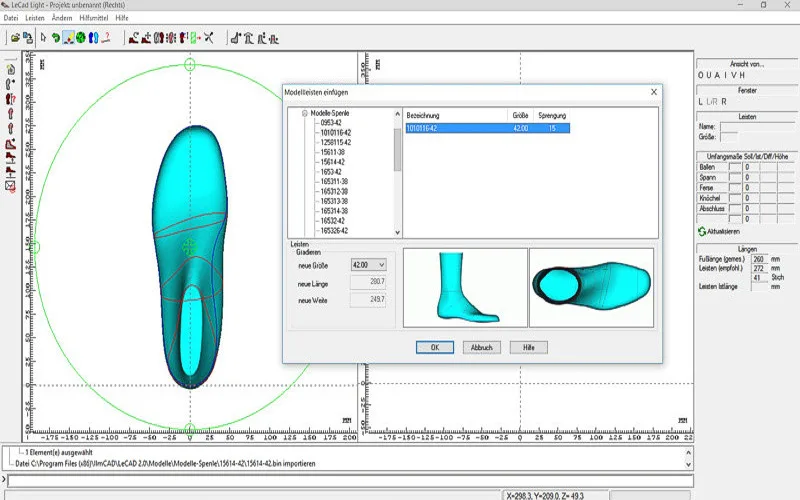Click the last icon with green arrow
This screenshot has width=800, height=500.
(196, 38)
